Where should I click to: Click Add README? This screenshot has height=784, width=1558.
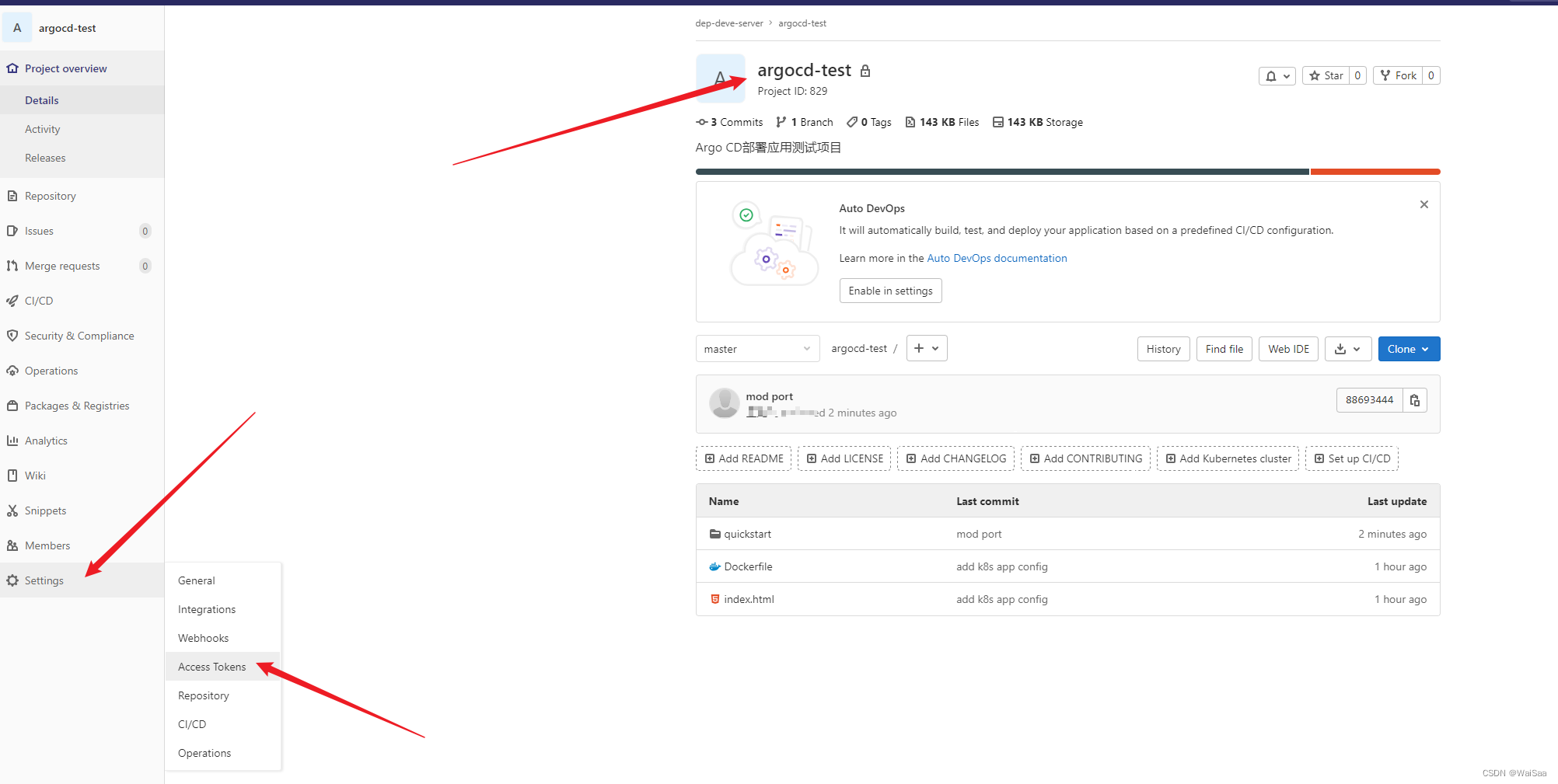pyautogui.click(x=743, y=458)
